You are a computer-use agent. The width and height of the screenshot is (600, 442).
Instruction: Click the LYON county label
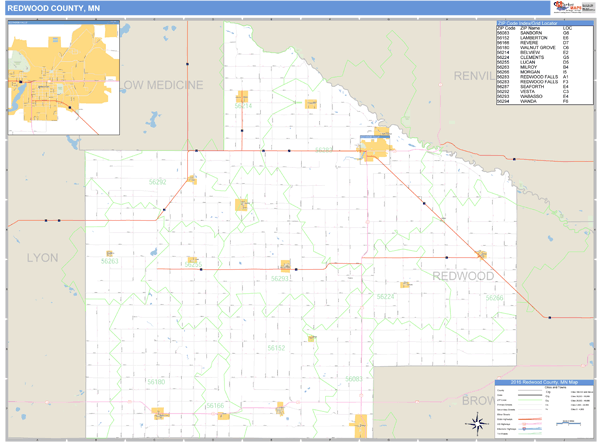(42, 258)
